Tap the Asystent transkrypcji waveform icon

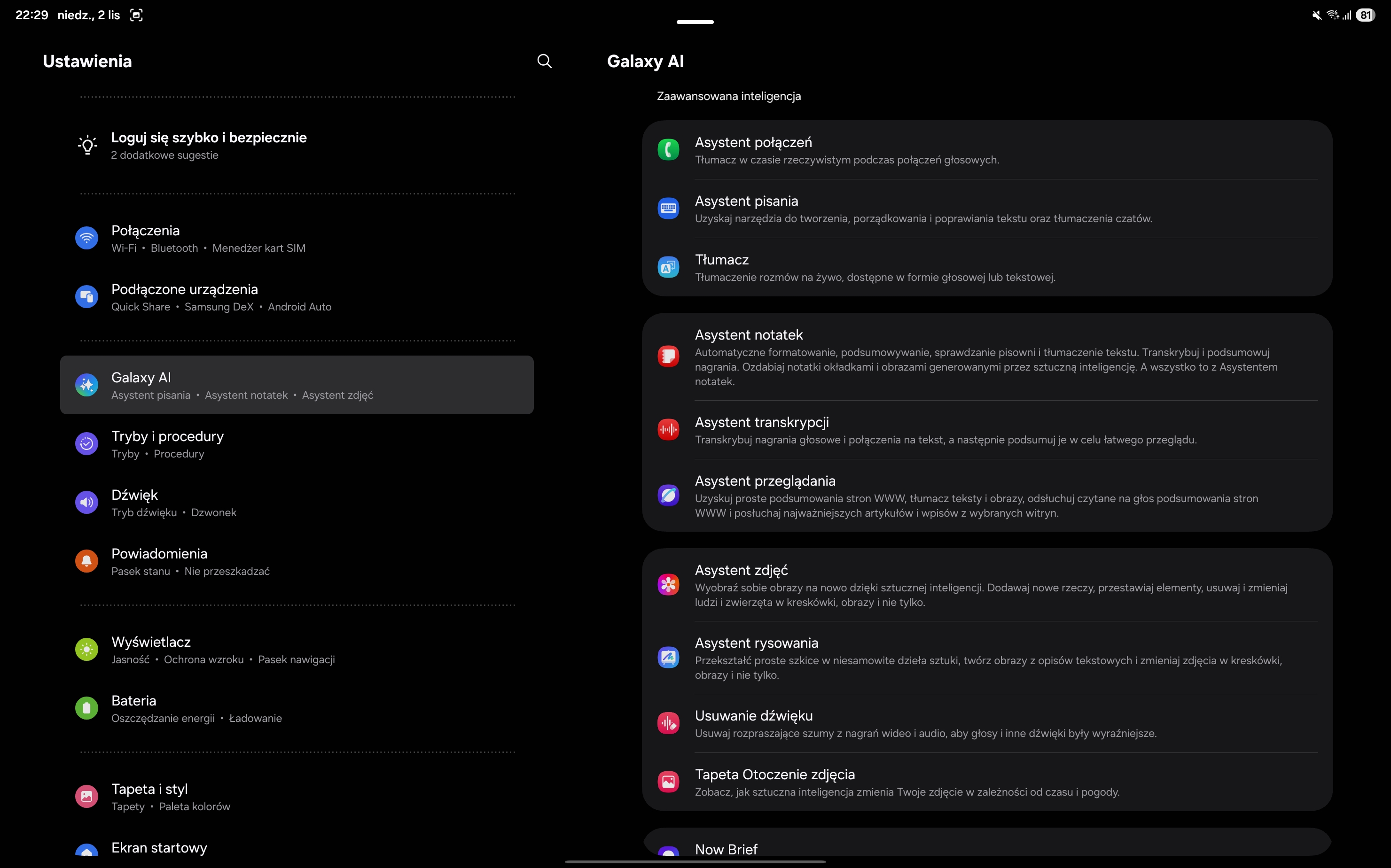pos(668,429)
